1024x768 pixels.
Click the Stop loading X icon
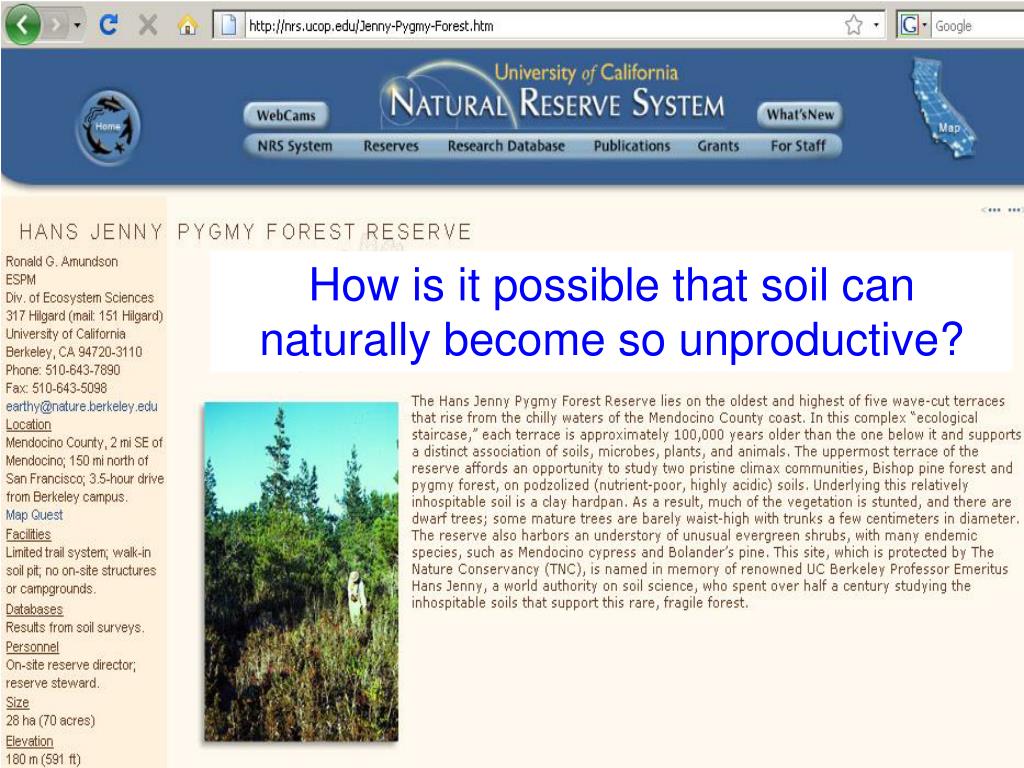pyautogui.click(x=148, y=25)
